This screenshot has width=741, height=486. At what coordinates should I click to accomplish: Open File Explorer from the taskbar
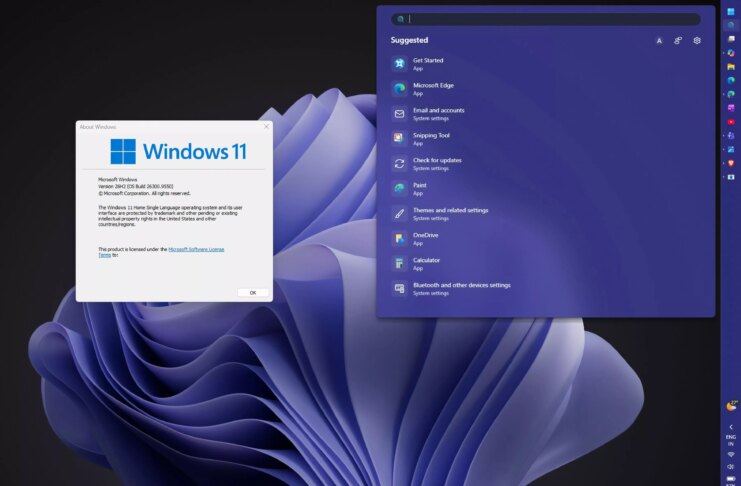(x=731, y=67)
